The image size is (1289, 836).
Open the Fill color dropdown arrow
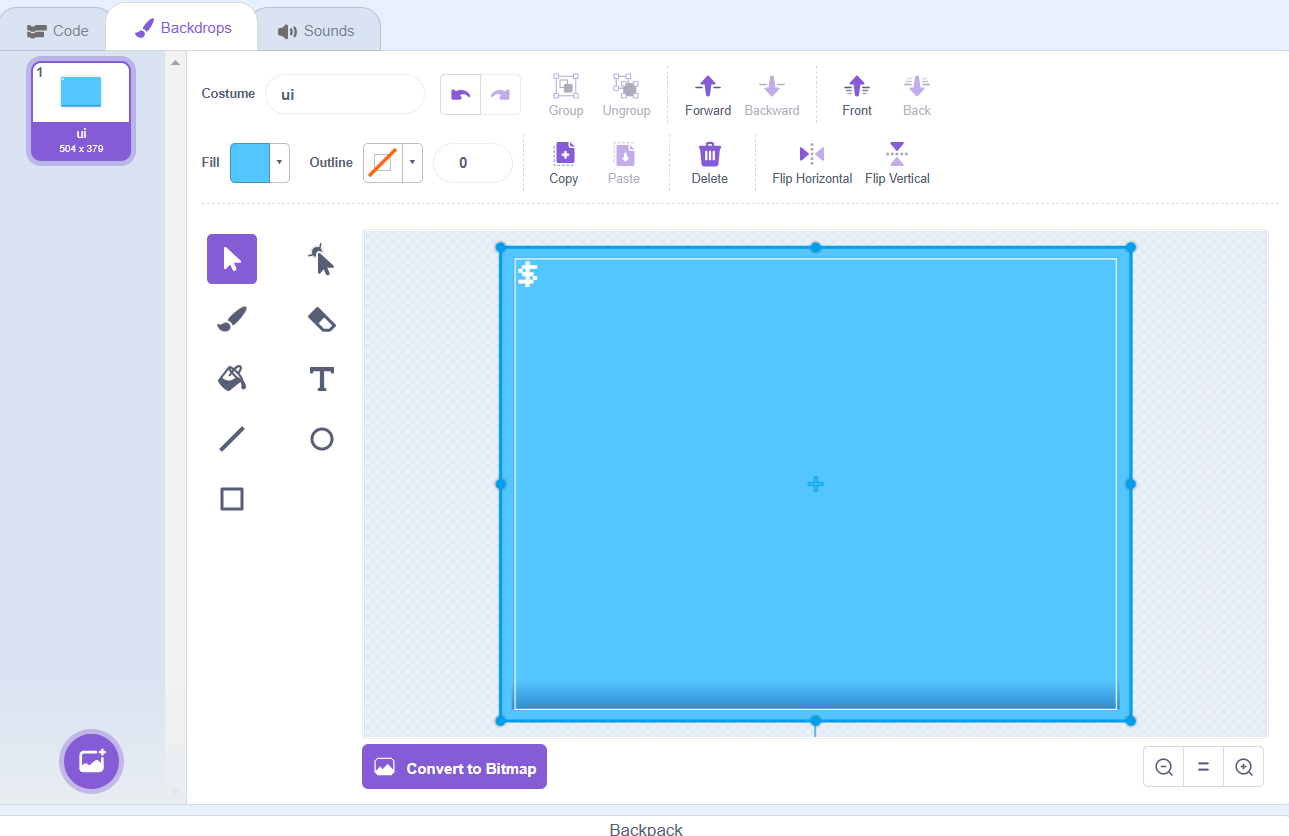coord(280,162)
